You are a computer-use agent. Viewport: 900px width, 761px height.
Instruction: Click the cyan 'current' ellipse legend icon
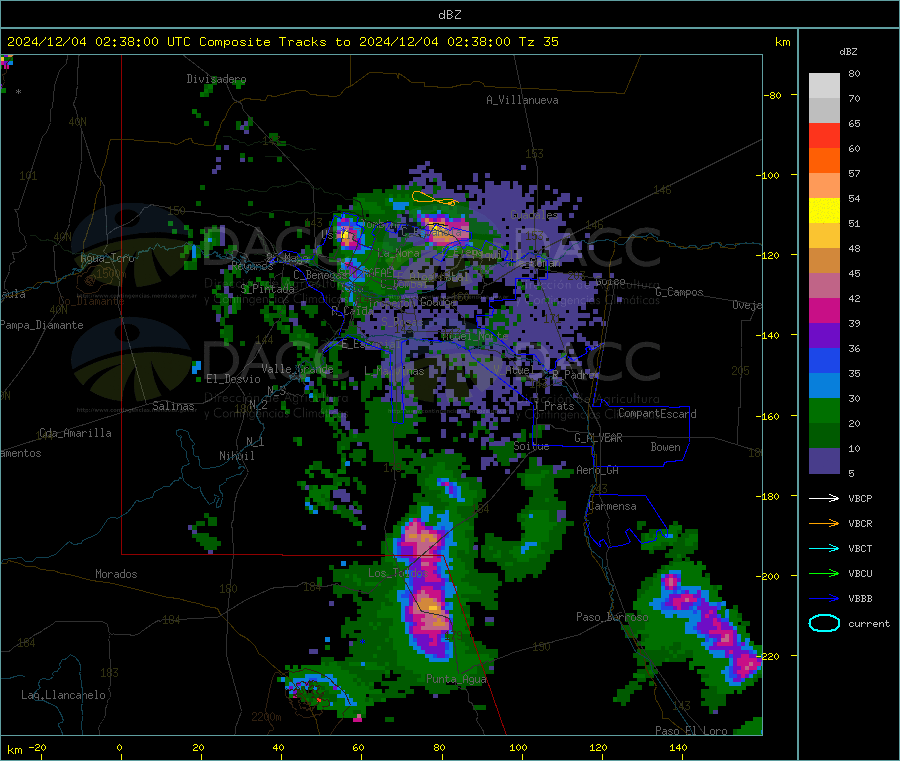[824, 623]
